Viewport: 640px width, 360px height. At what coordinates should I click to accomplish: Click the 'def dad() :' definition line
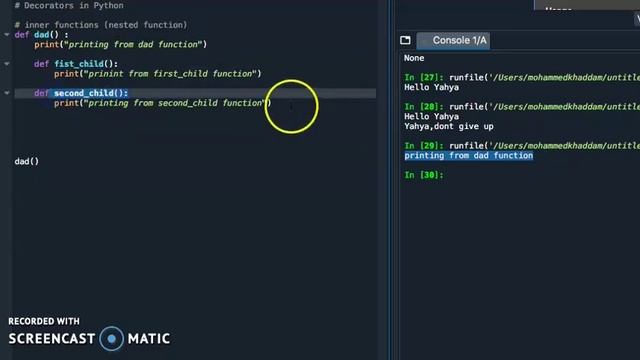click(41, 35)
